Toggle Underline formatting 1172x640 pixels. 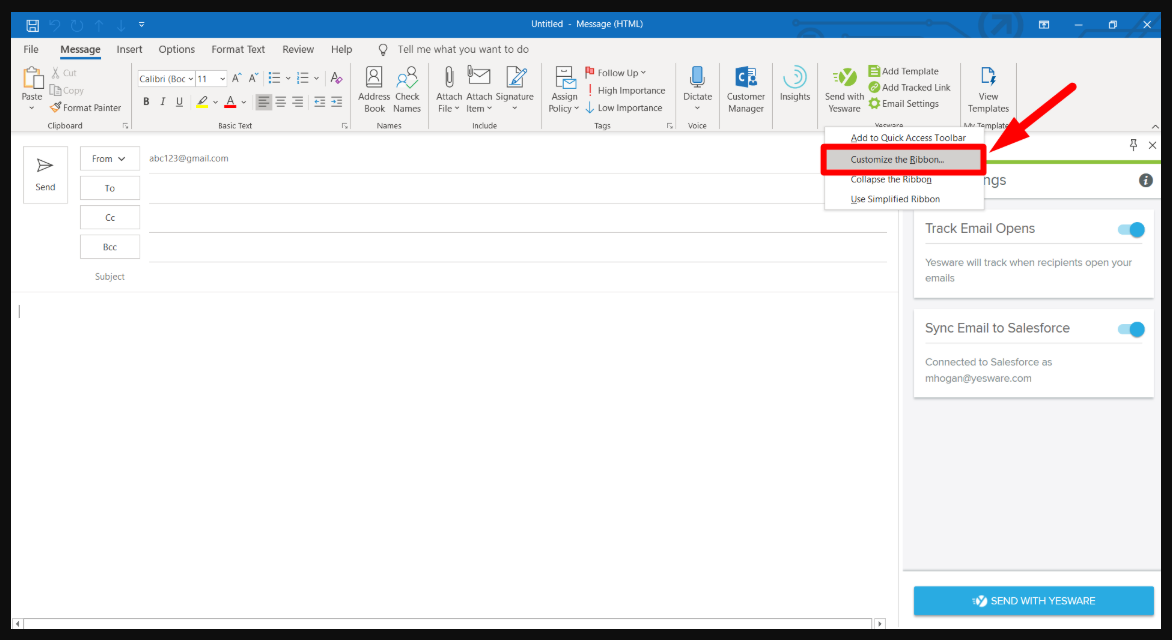coord(179,102)
